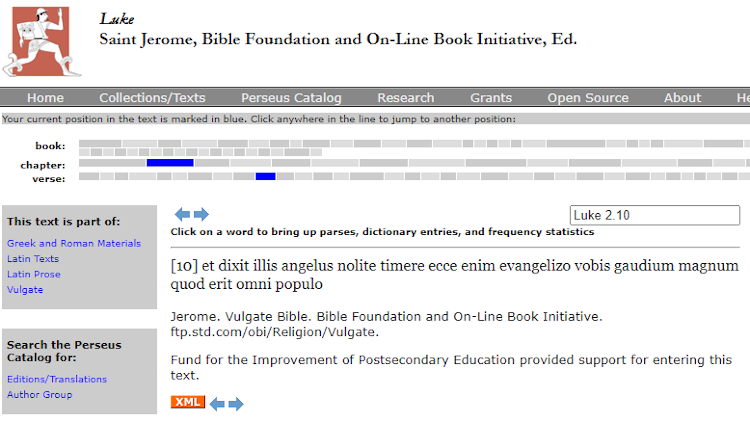
Task: Go to next verse with top right arrow
Action: click(x=201, y=214)
